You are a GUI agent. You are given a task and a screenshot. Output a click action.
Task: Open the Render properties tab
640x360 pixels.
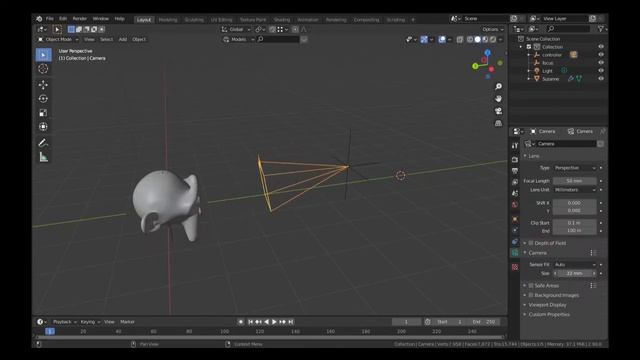[x=515, y=160]
